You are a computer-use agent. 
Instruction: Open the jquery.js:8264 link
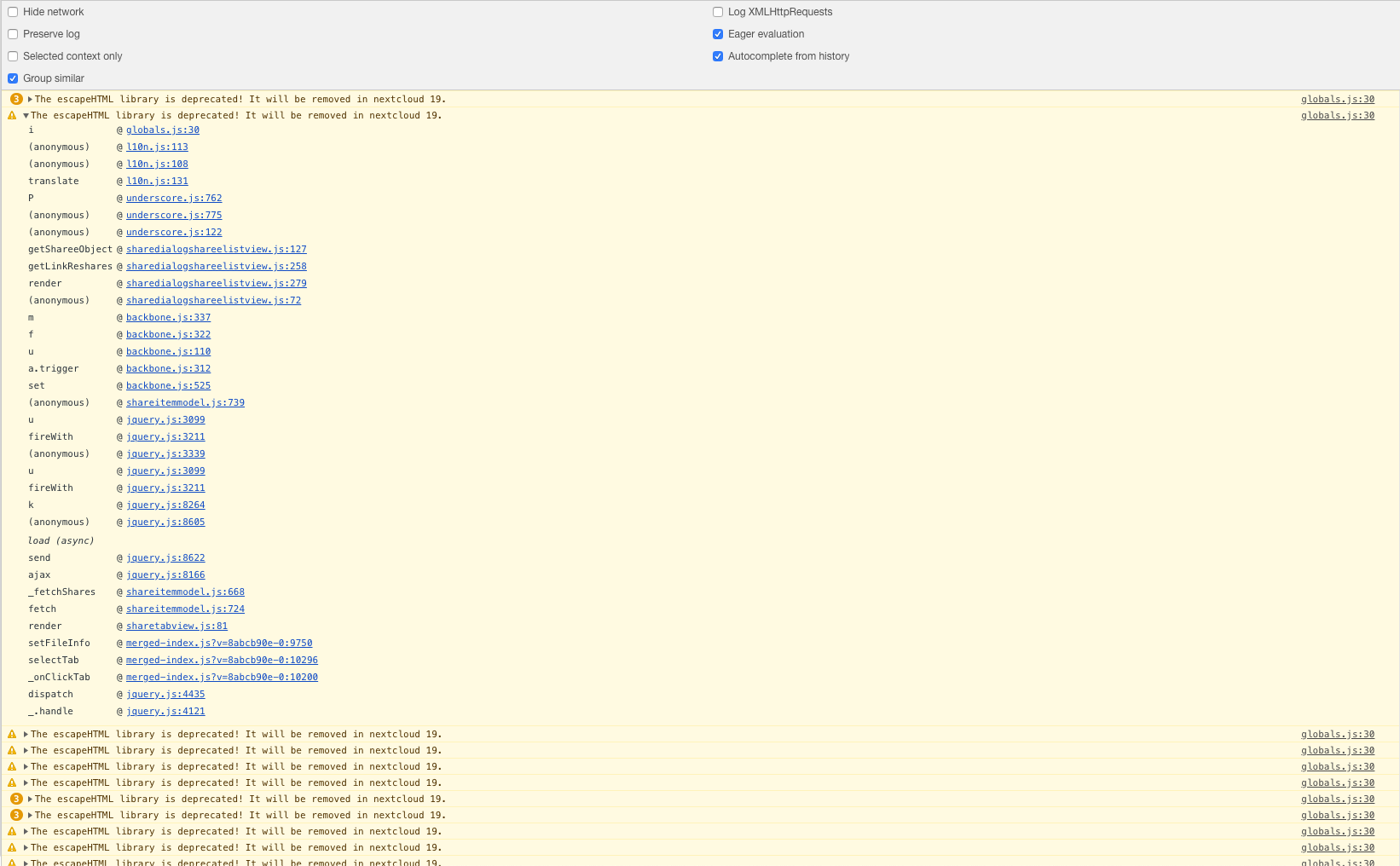point(165,505)
